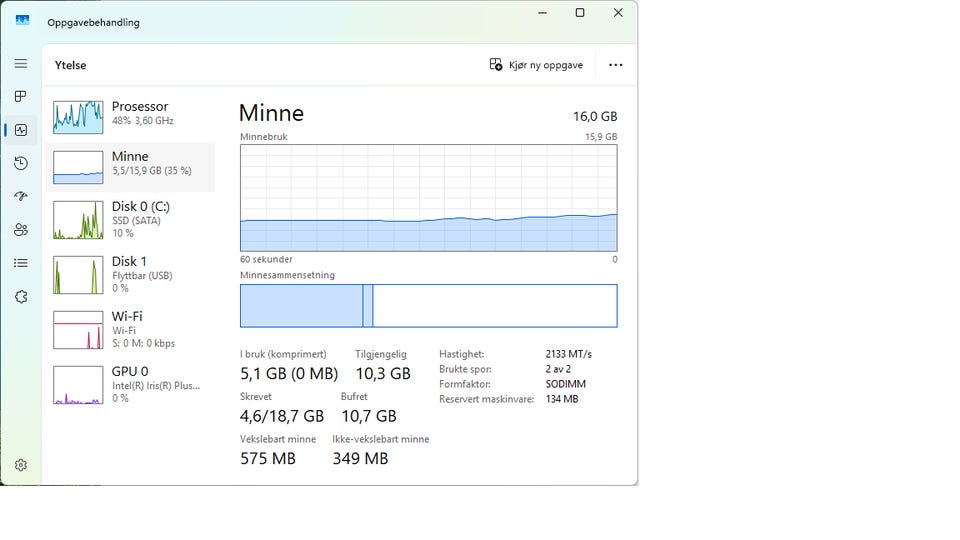Open Task Manager settings gear

[21, 465]
